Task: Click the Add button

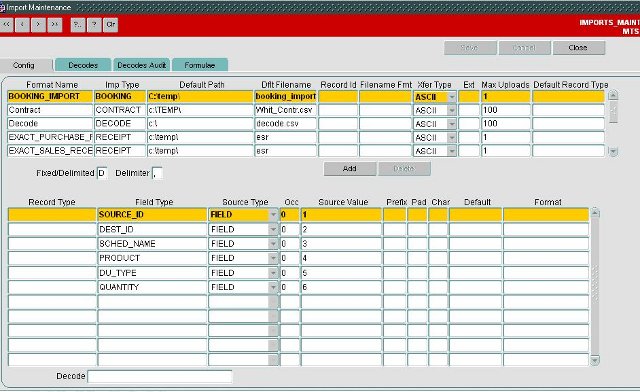Action: click(350, 169)
